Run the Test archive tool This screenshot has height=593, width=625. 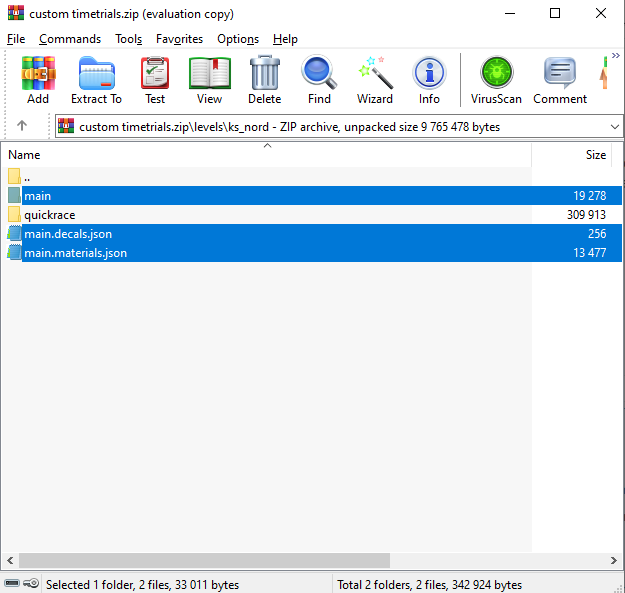(155, 80)
